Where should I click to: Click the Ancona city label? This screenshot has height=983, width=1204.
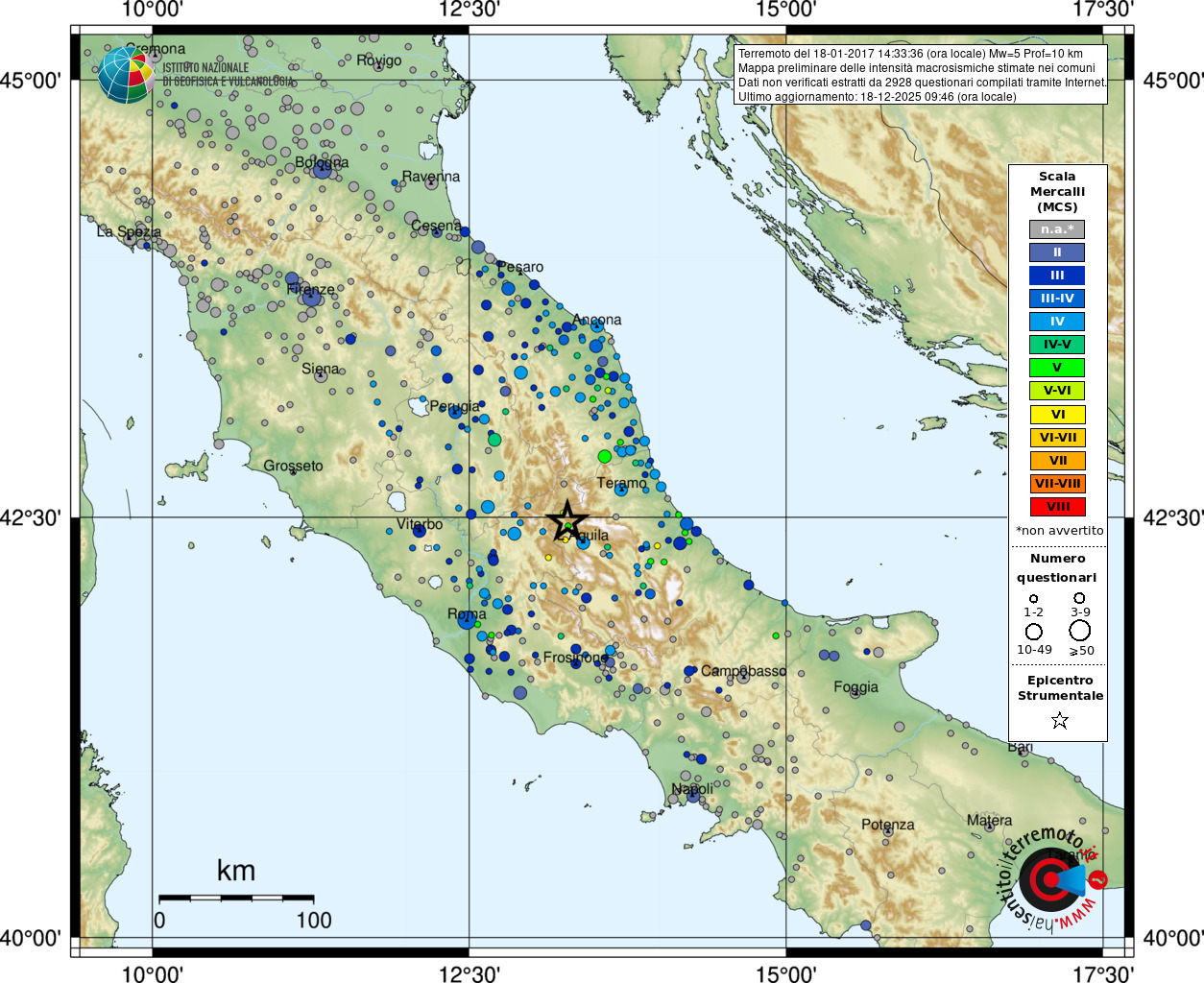pos(597,320)
